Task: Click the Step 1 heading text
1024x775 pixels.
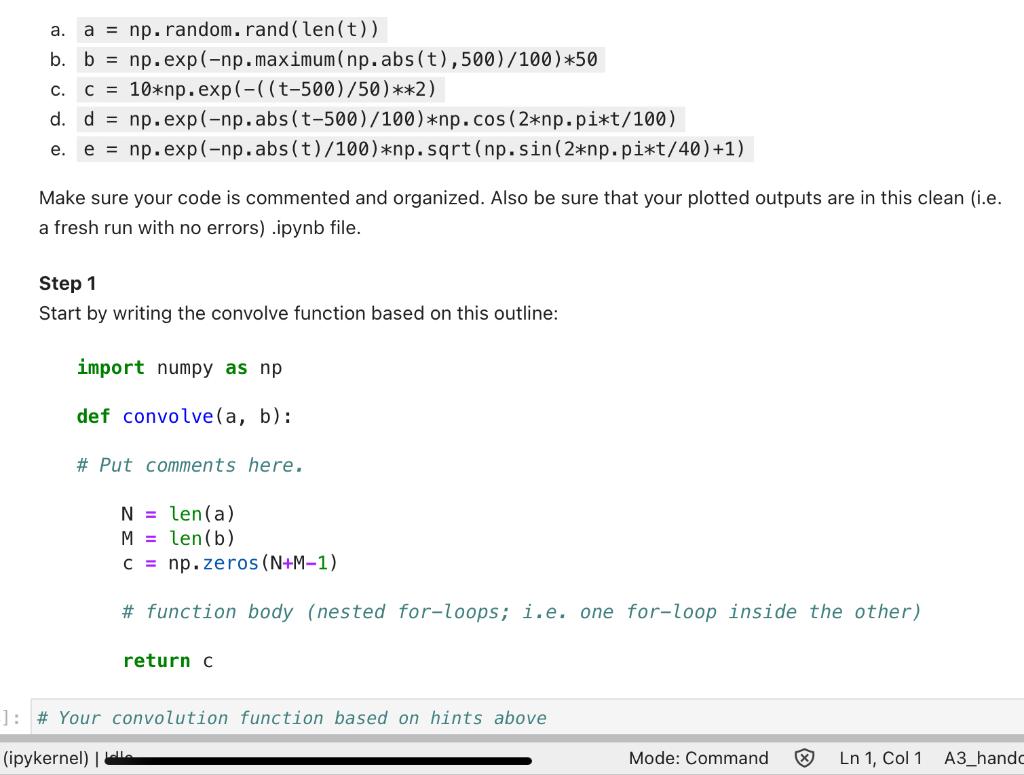Action: pyautogui.click(x=67, y=283)
